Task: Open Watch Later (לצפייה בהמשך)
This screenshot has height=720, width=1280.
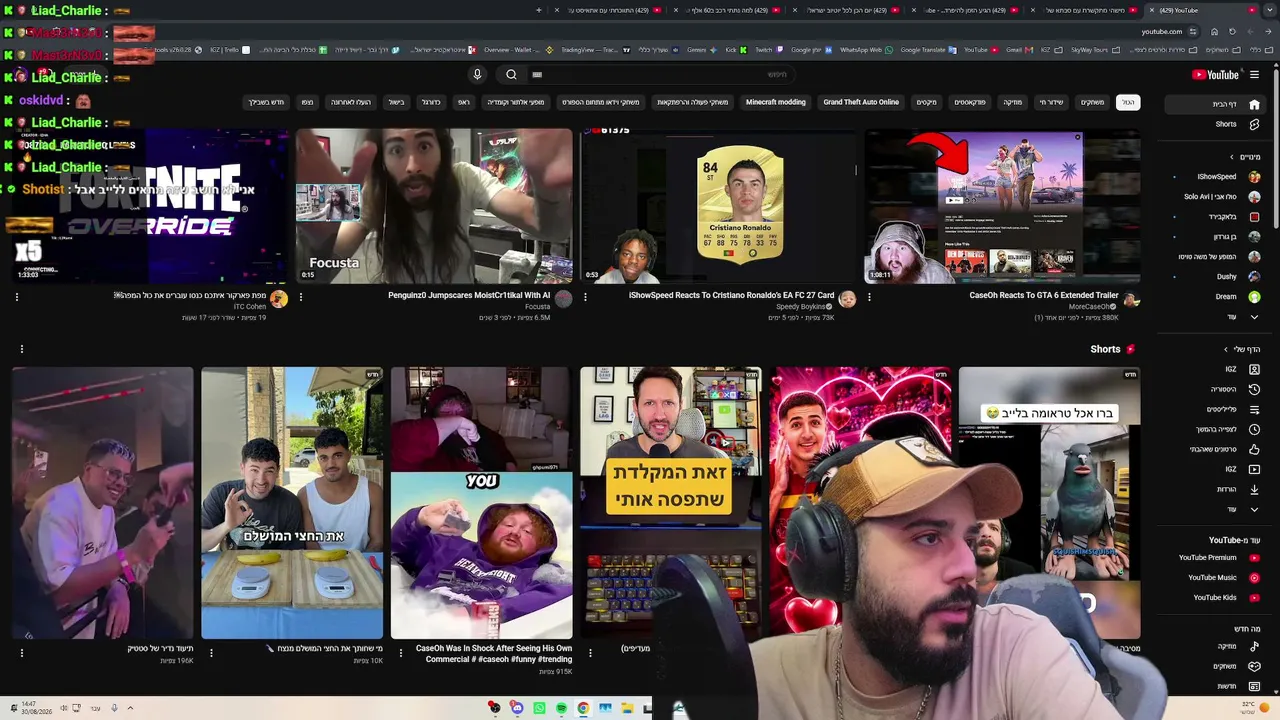Action: tap(1217, 429)
